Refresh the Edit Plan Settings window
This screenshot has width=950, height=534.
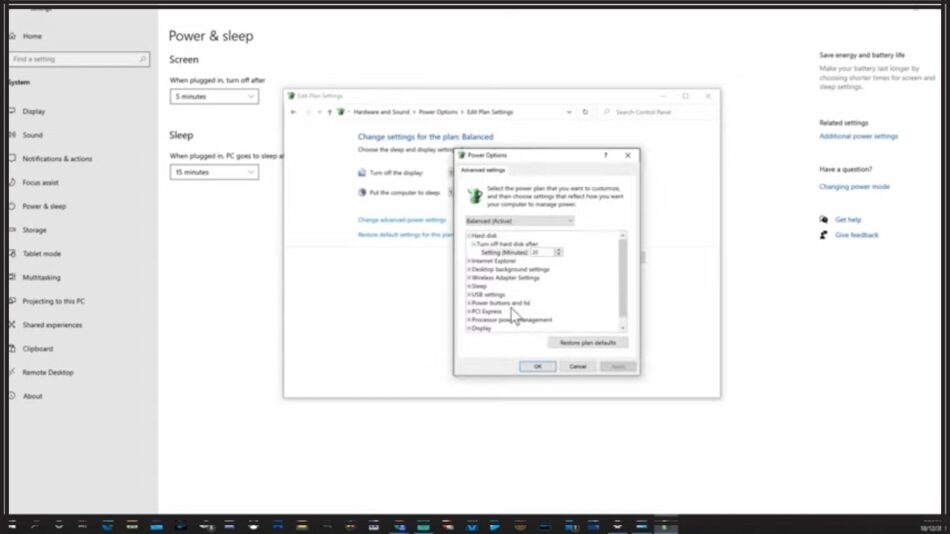pos(585,112)
